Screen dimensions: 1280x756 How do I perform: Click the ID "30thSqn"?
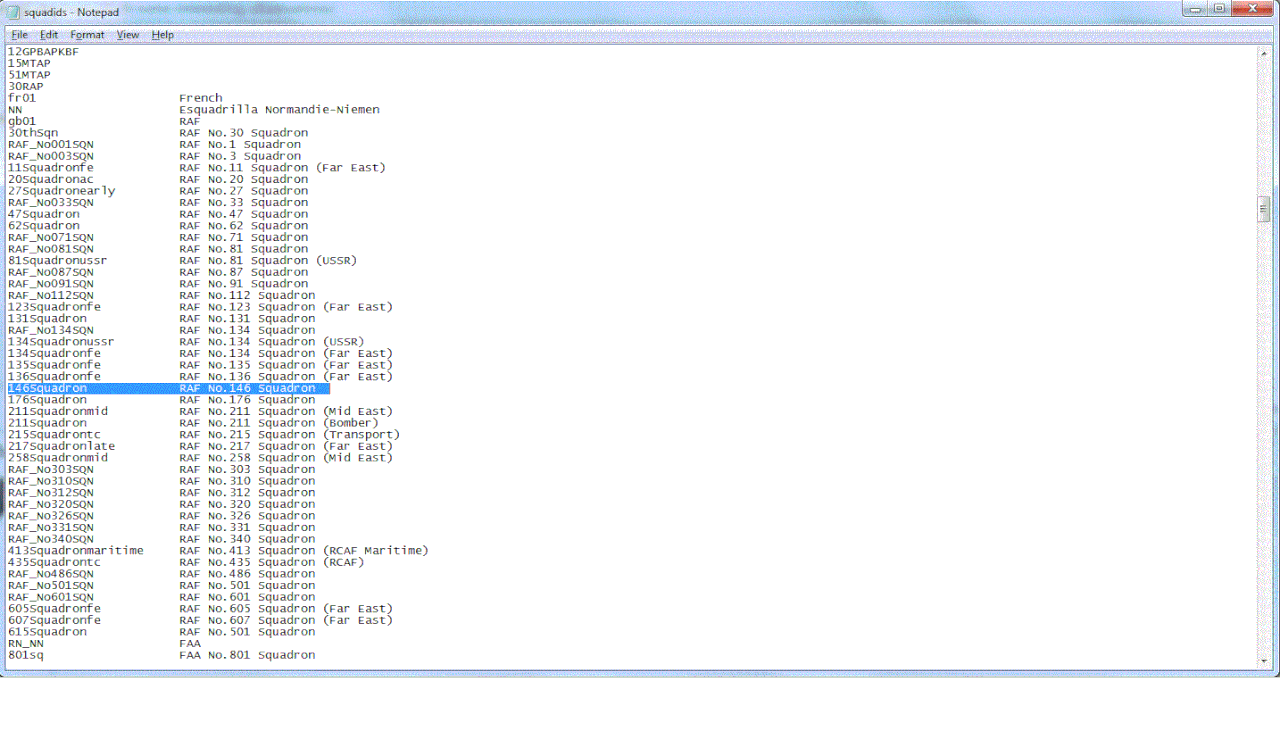pyautogui.click(x=33, y=133)
